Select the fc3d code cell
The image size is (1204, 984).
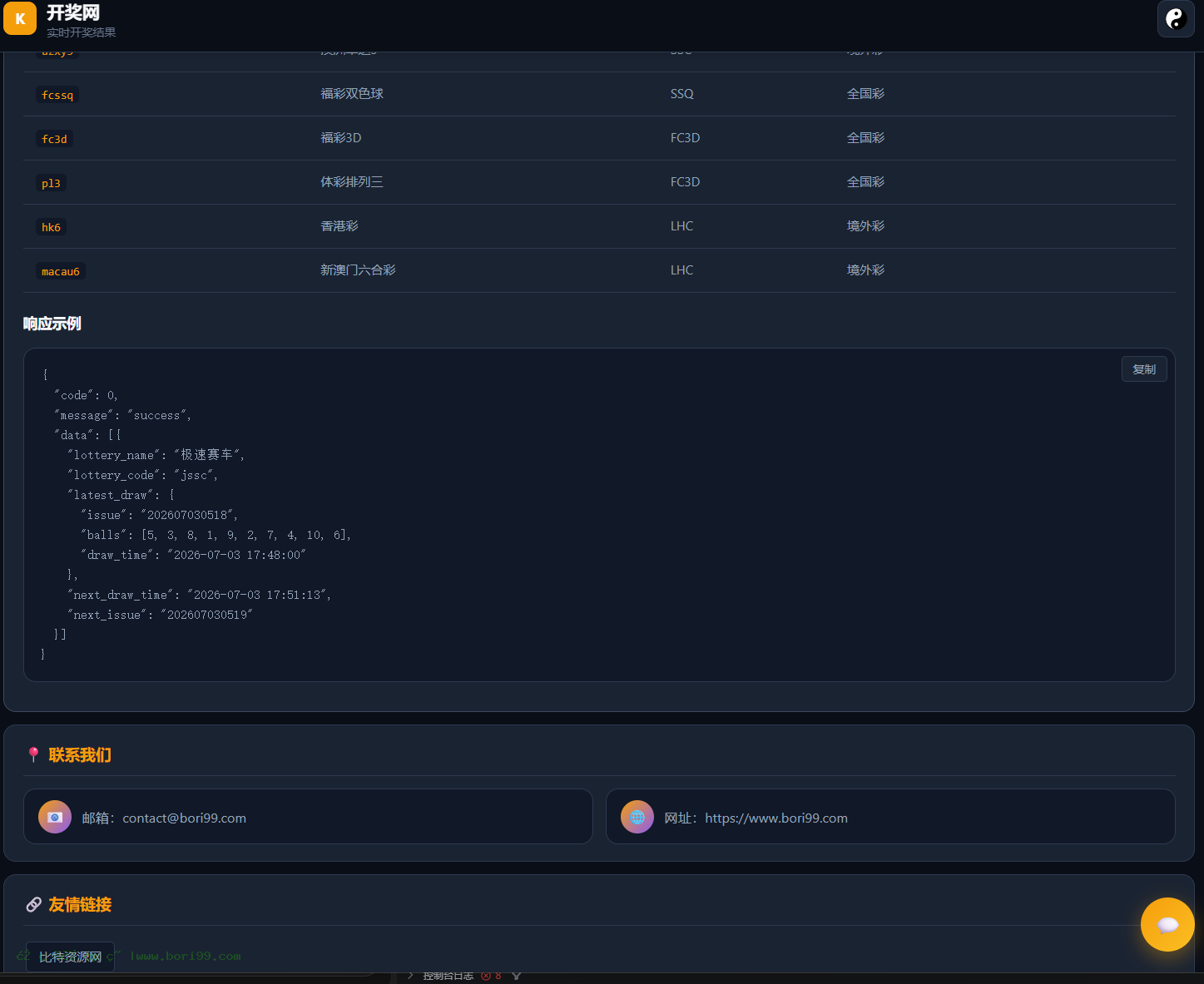coord(54,139)
